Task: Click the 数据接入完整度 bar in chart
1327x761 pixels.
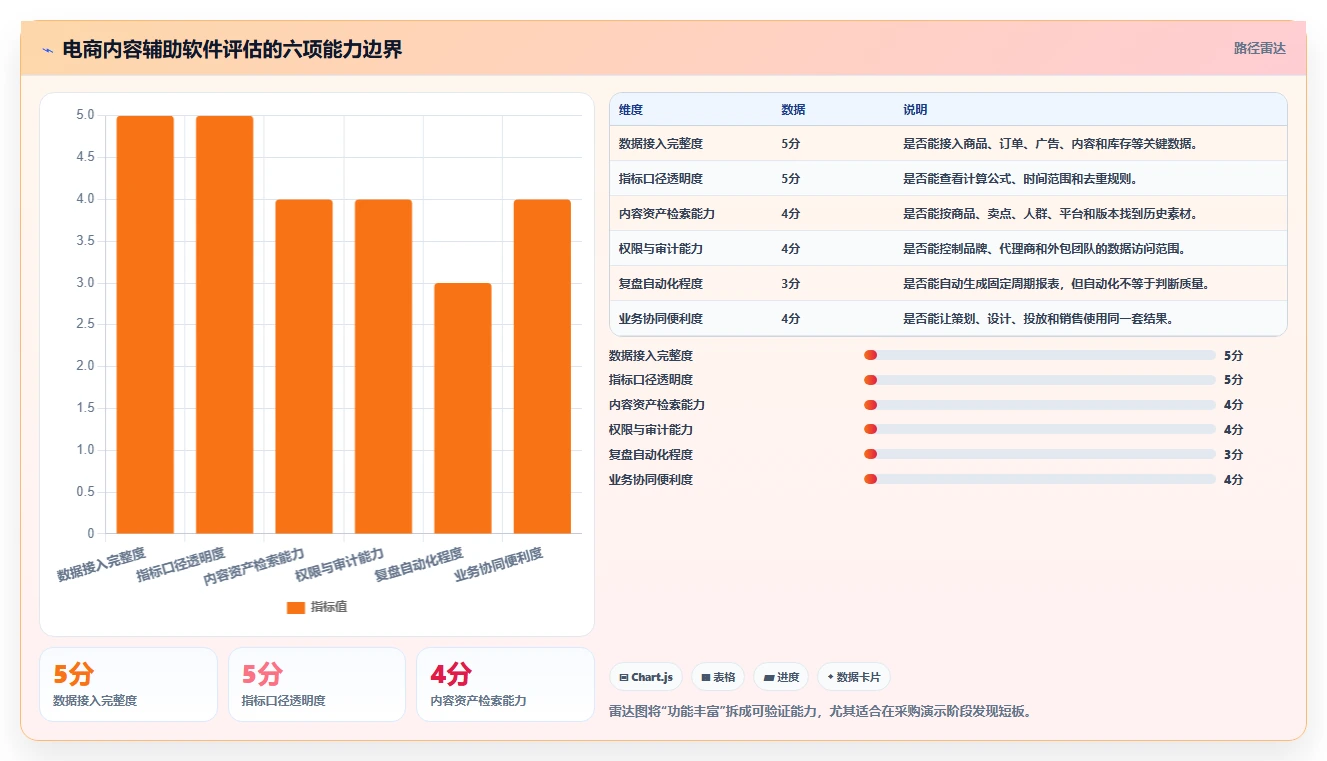Action: [145, 324]
